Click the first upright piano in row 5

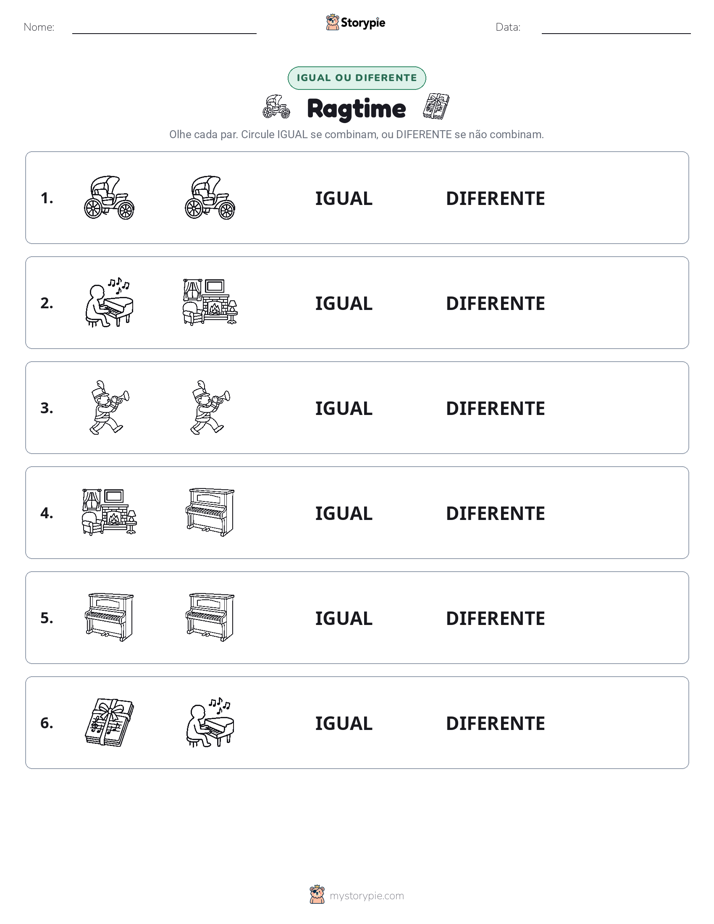pos(110,617)
